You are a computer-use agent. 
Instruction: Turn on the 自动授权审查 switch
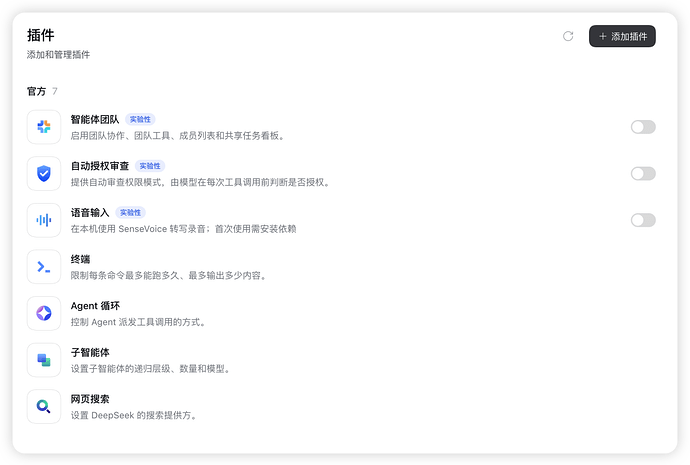coord(643,174)
